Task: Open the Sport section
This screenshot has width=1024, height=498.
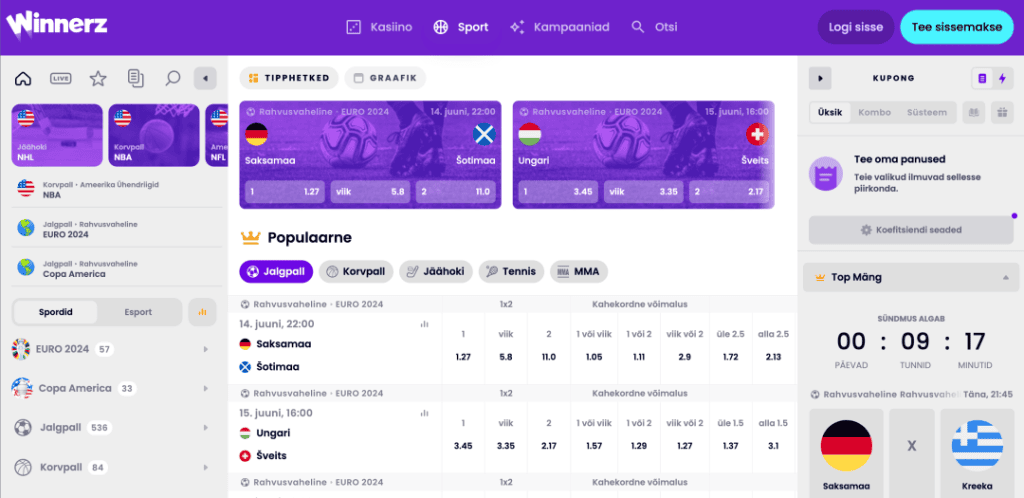Action: (x=461, y=27)
